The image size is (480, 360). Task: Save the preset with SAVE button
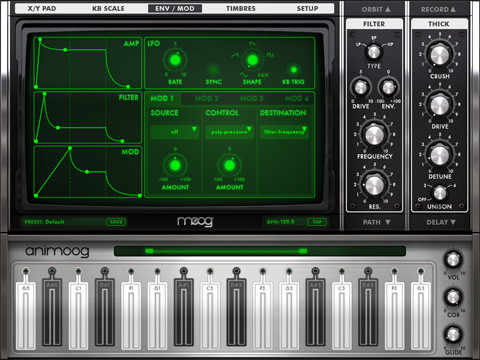(x=116, y=222)
